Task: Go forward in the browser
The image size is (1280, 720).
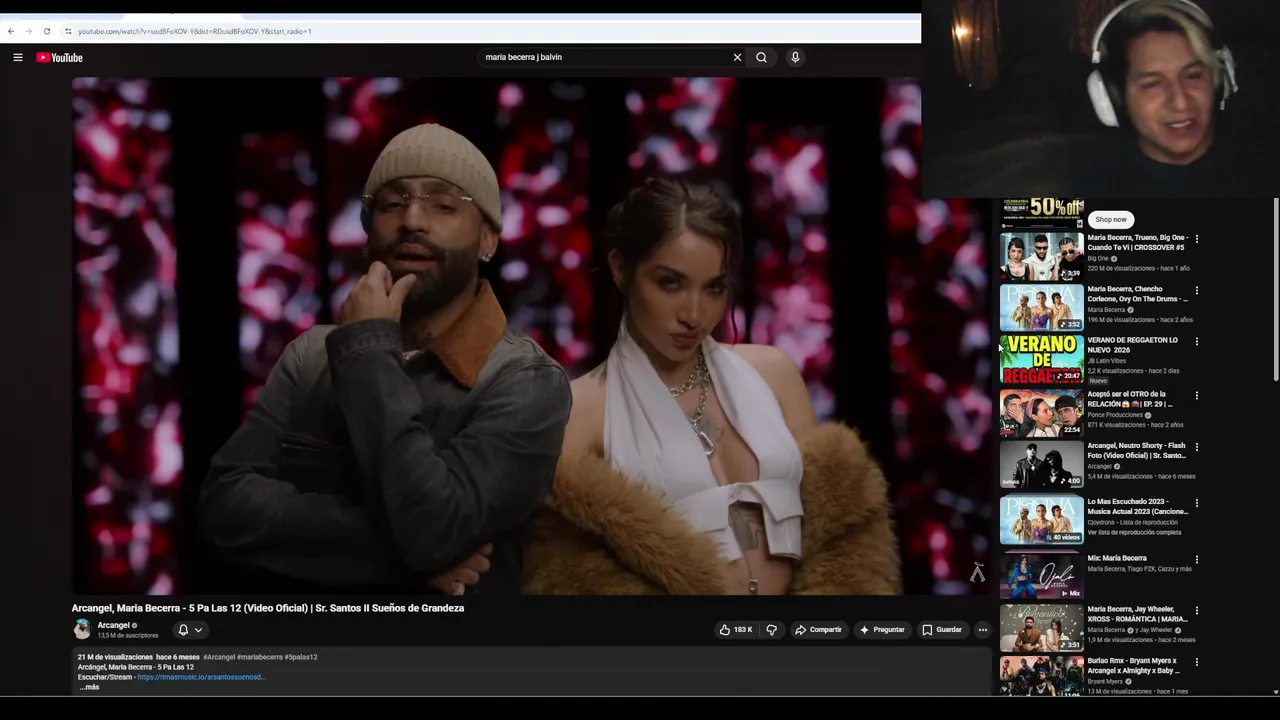Action: (x=28, y=31)
